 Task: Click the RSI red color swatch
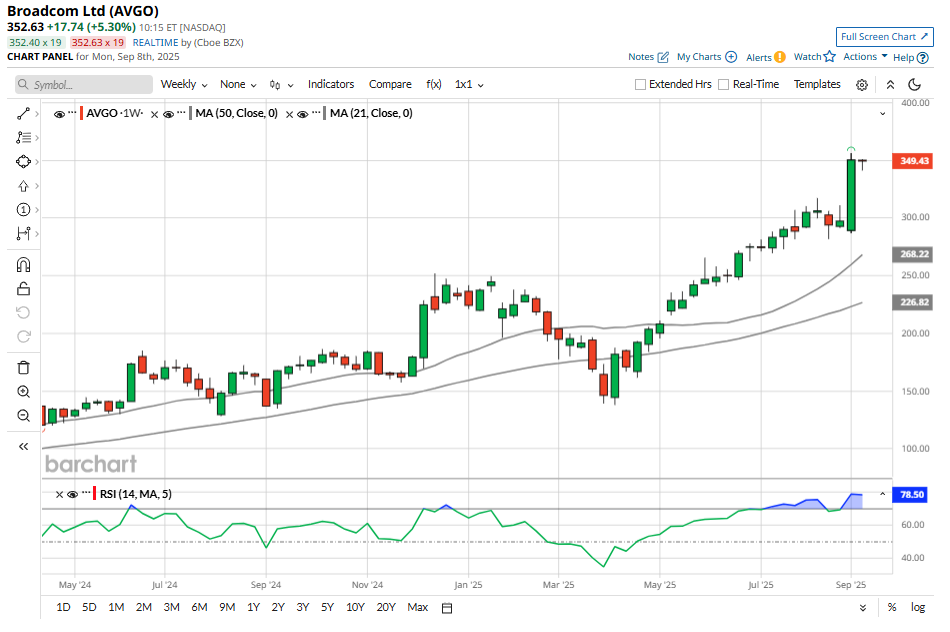tap(95, 494)
